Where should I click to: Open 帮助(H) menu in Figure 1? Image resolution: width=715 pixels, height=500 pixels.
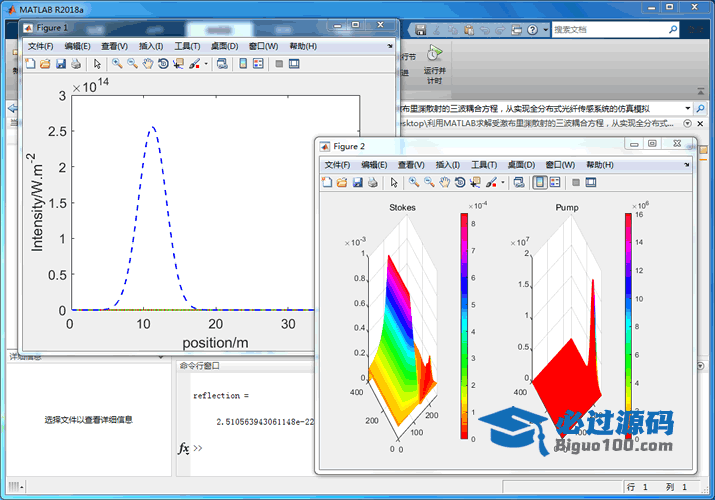(x=303, y=46)
